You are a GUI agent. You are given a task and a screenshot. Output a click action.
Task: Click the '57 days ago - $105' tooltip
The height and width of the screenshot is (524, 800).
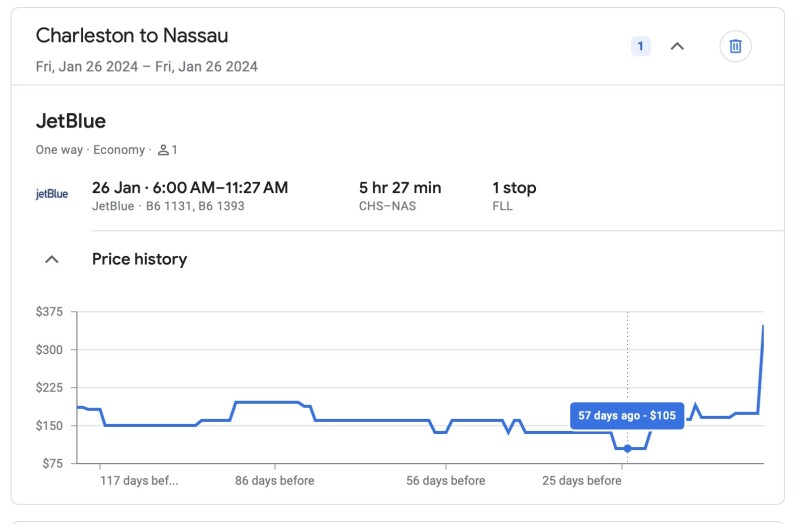pyautogui.click(x=627, y=416)
